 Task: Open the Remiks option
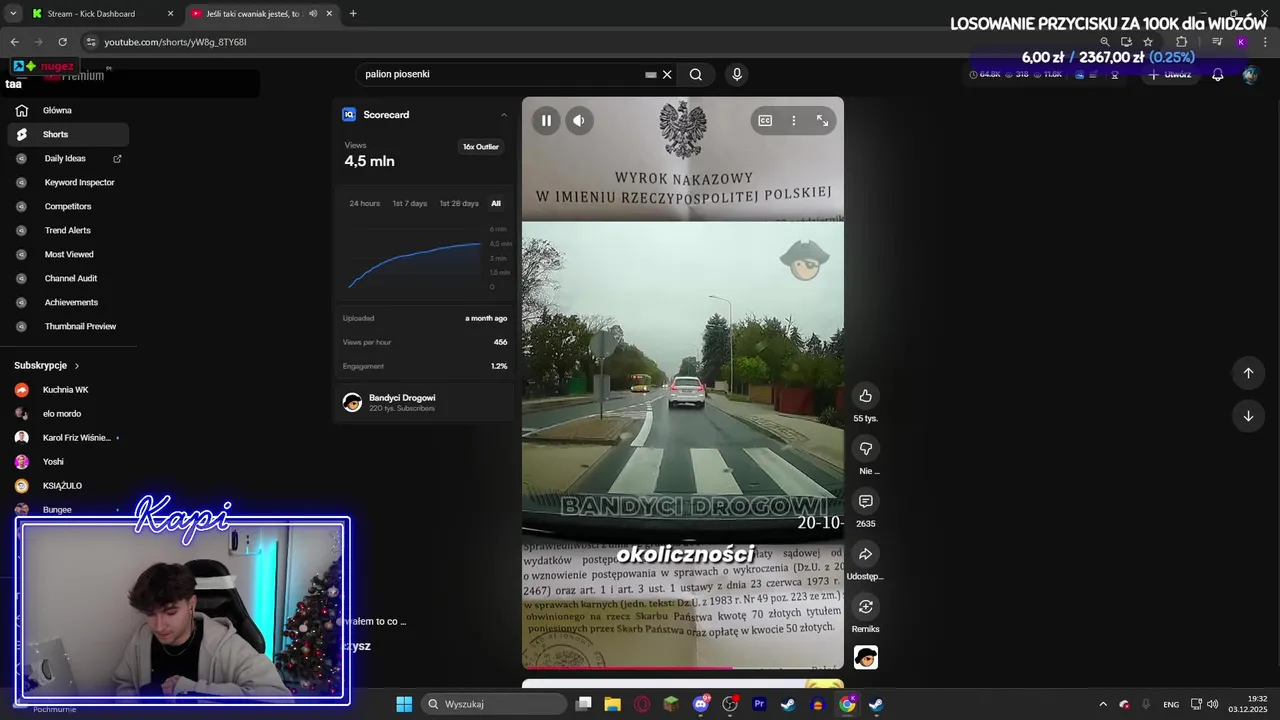(866, 607)
